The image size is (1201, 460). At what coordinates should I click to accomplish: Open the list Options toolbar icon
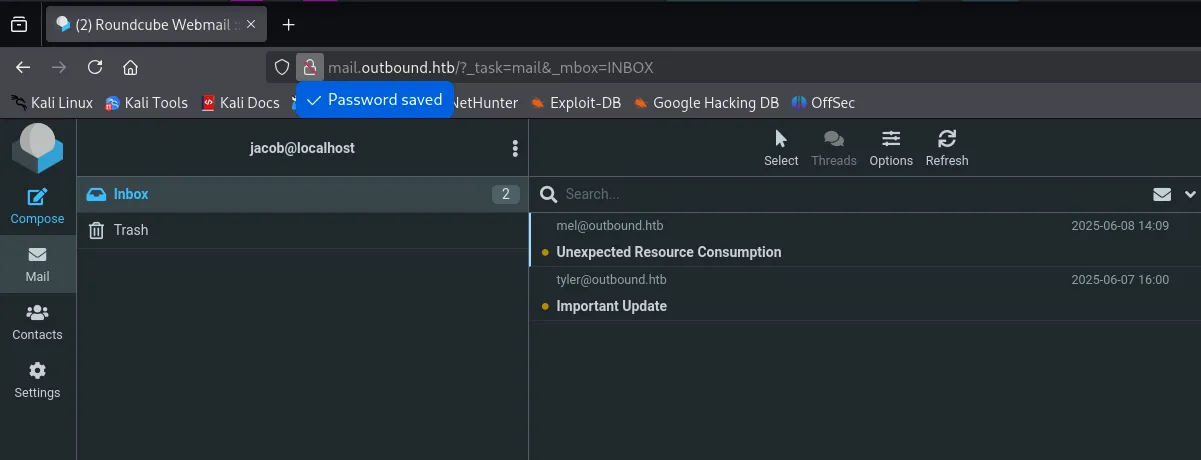pyautogui.click(x=891, y=148)
